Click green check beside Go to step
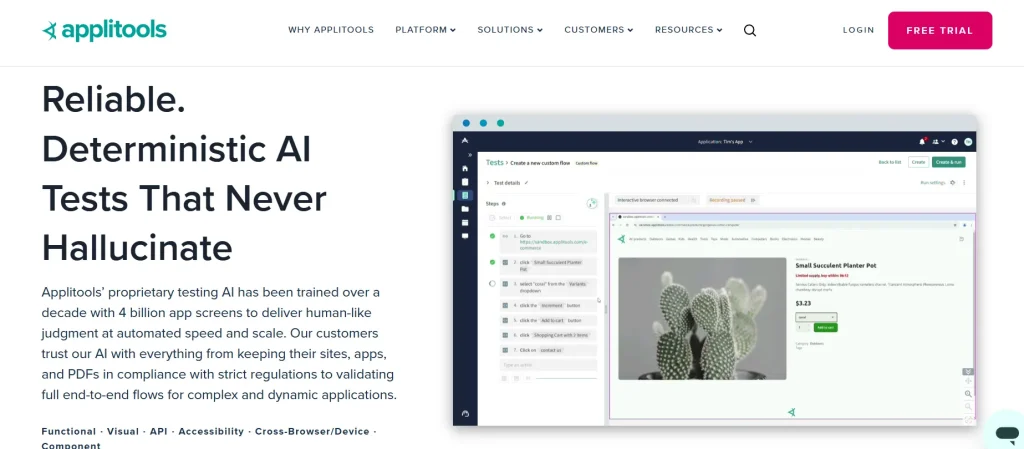Screen dimensions: 1024x449 coord(492,236)
